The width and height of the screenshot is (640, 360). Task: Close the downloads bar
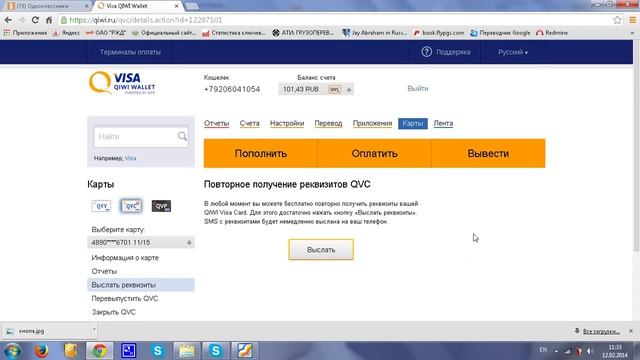631,331
